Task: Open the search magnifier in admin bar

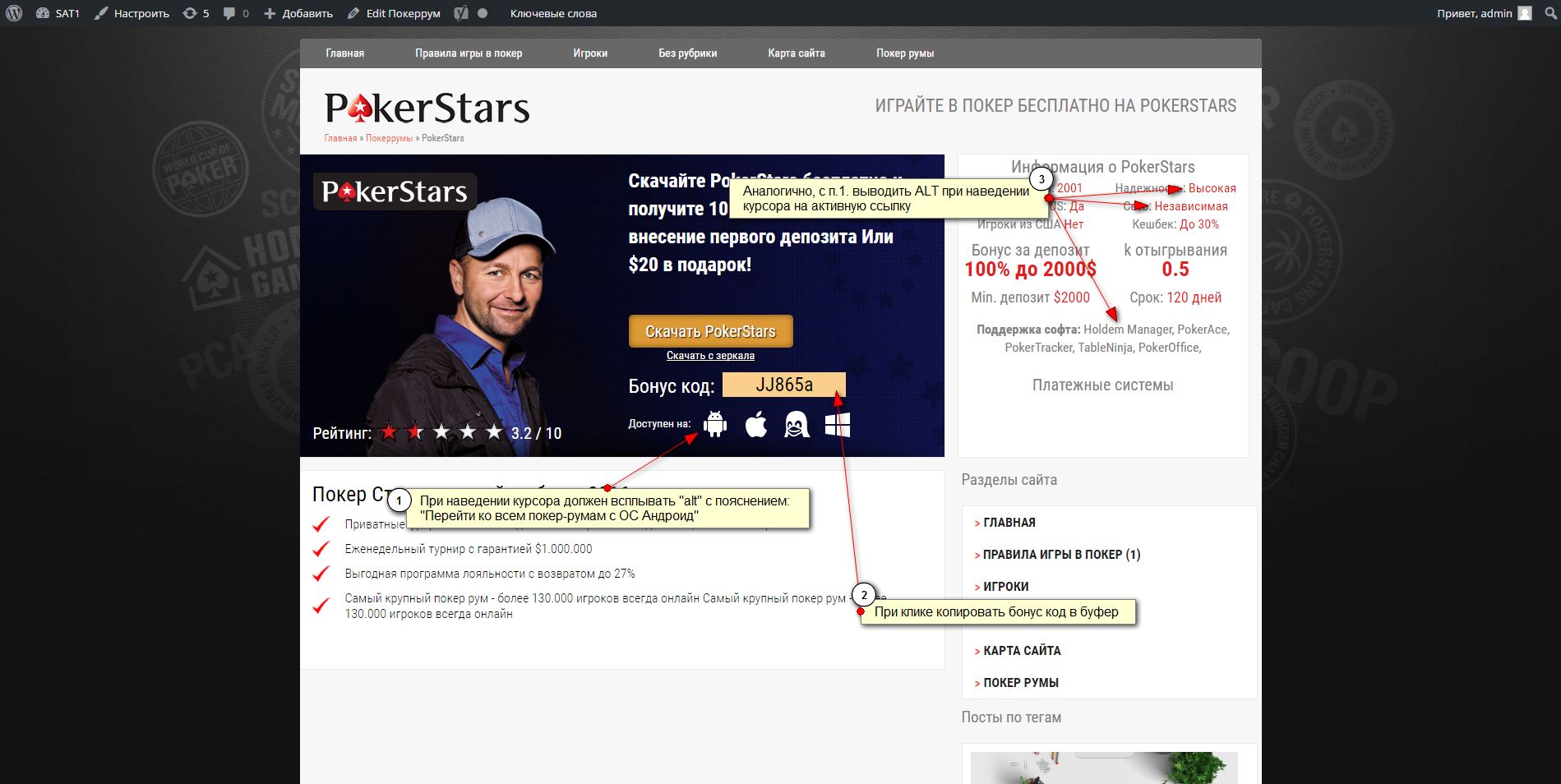Action: point(1550,13)
